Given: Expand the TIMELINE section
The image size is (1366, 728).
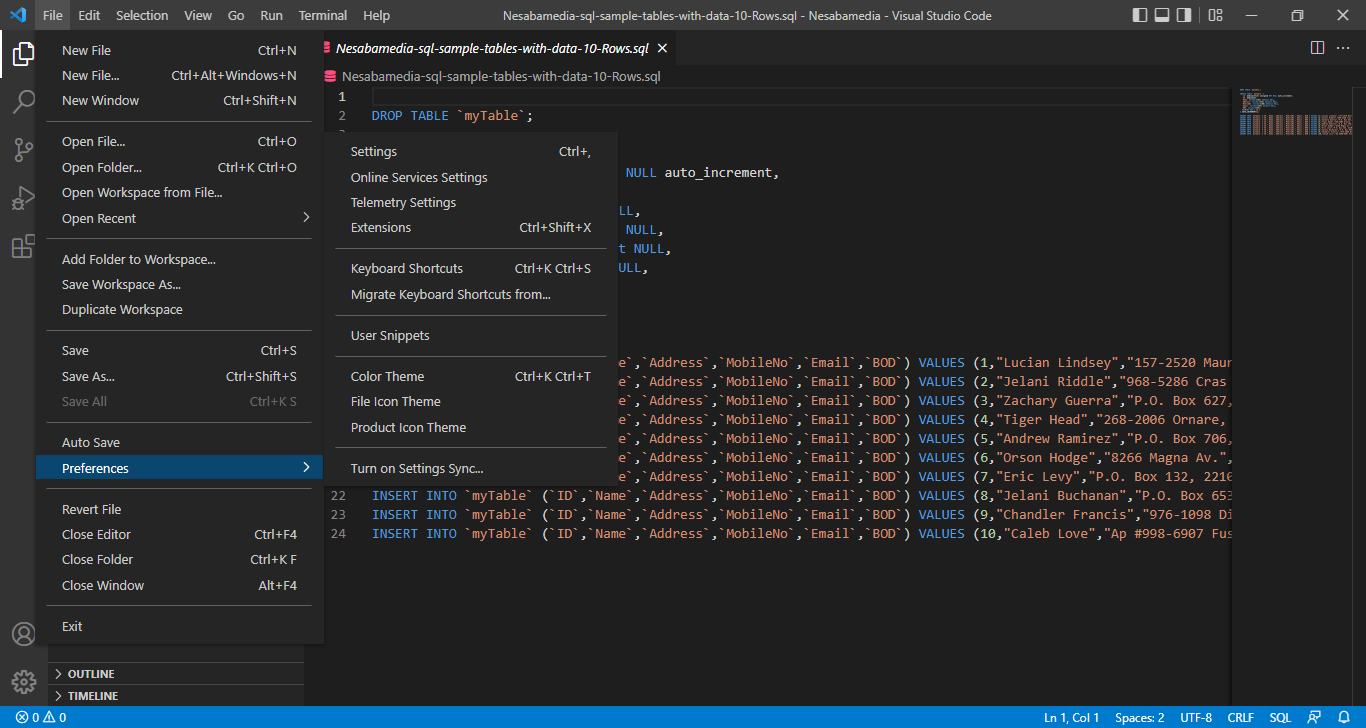Looking at the screenshot, I should 92,696.
